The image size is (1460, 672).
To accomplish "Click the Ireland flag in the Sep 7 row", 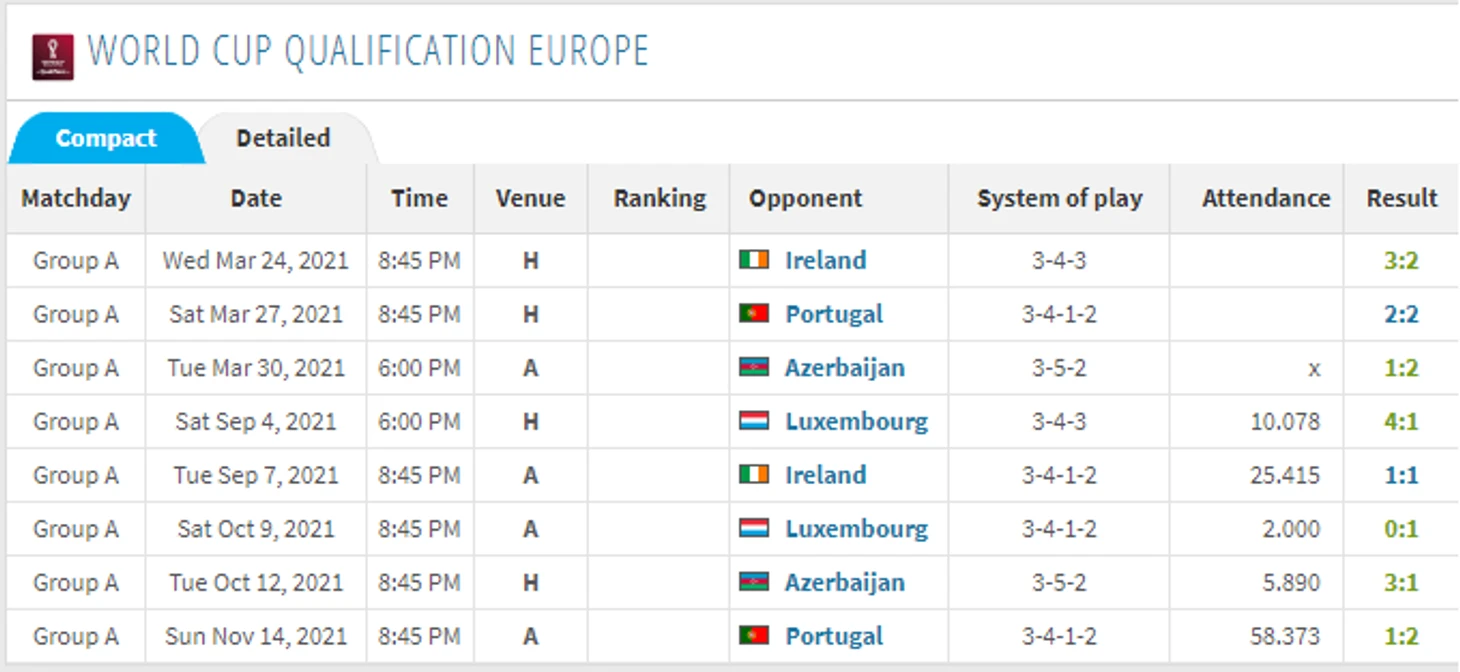I will click(754, 475).
